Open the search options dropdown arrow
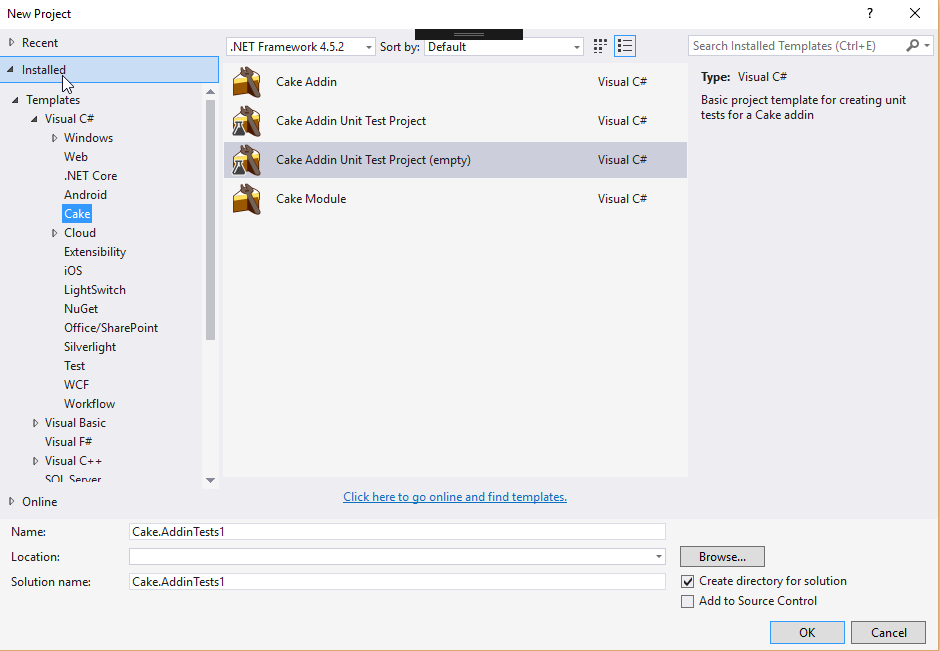The width and height of the screenshot is (940, 651). [927, 46]
